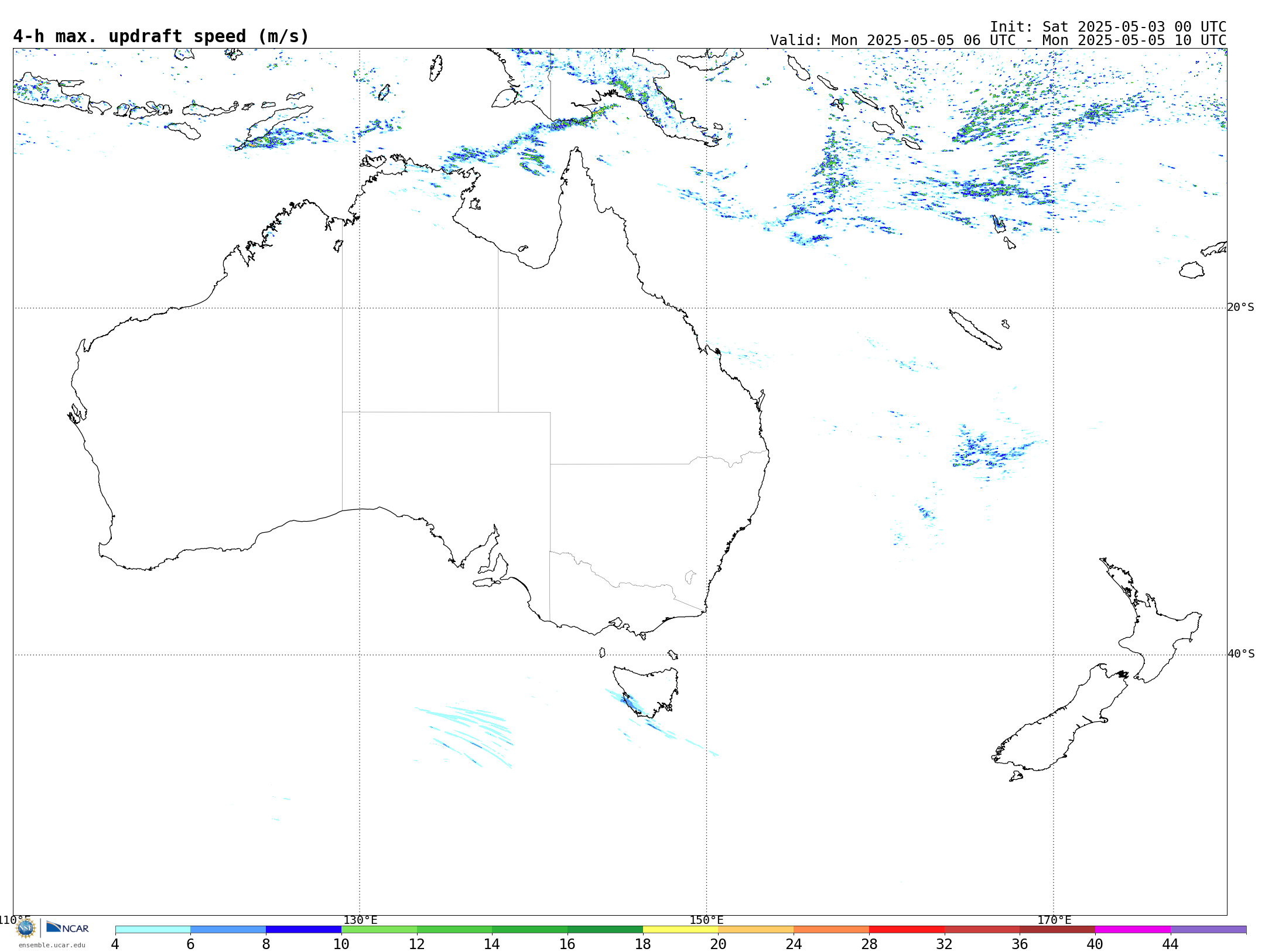Pick the dark blue 8–10 colorbar swatch
Viewport: 1265px width, 952px height.
click(303, 930)
